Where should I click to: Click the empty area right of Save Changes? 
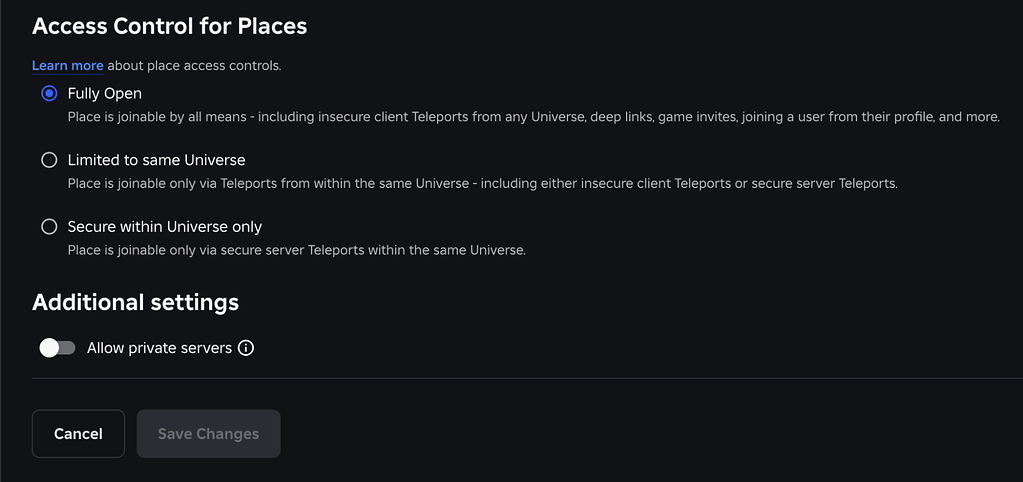point(650,433)
